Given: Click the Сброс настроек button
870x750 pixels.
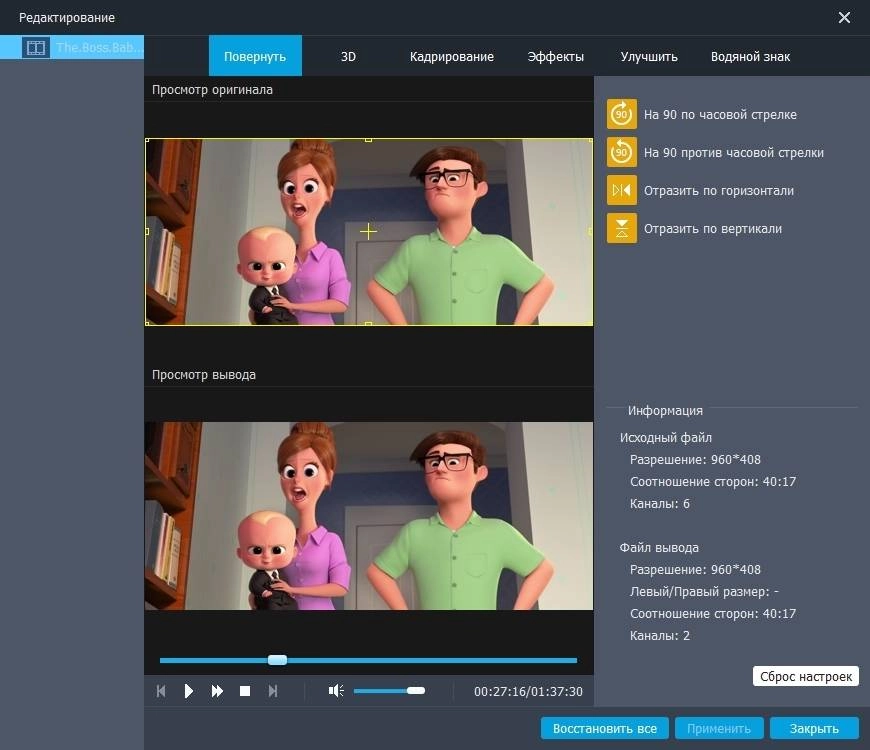Looking at the screenshot, I should pyautogui.click(x=806, y=676).
